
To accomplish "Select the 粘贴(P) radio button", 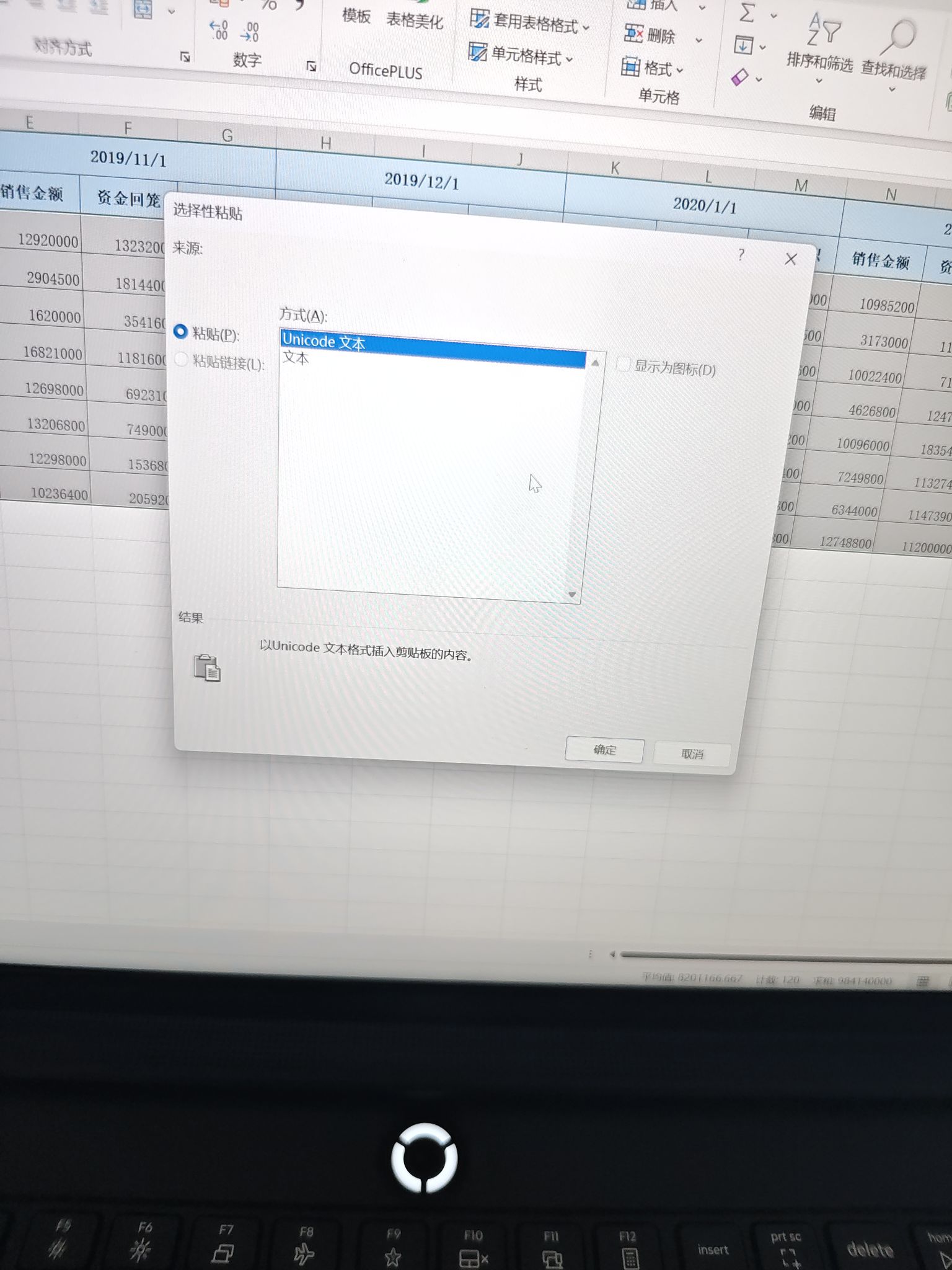I will pyautogui.click(x=180, y=332).
